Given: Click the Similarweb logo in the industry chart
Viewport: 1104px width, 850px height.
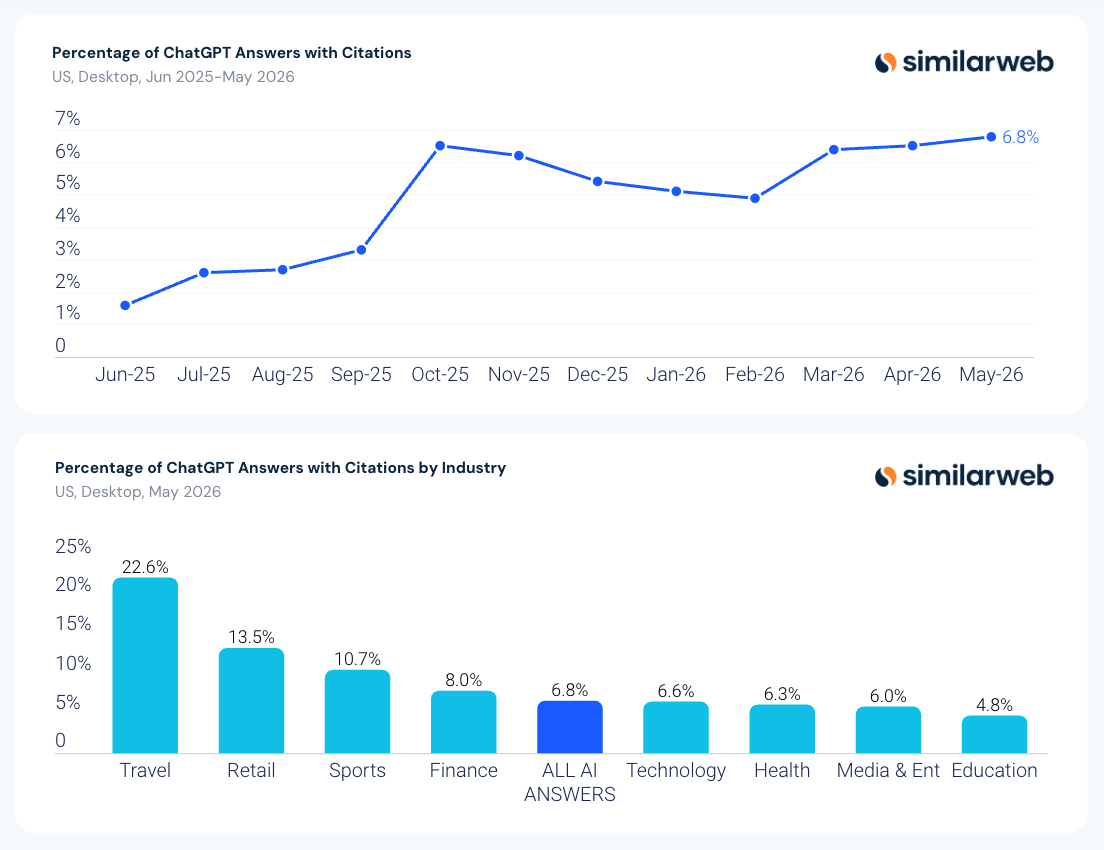Looking at the screenshot, I should click(x=964, y=476).
